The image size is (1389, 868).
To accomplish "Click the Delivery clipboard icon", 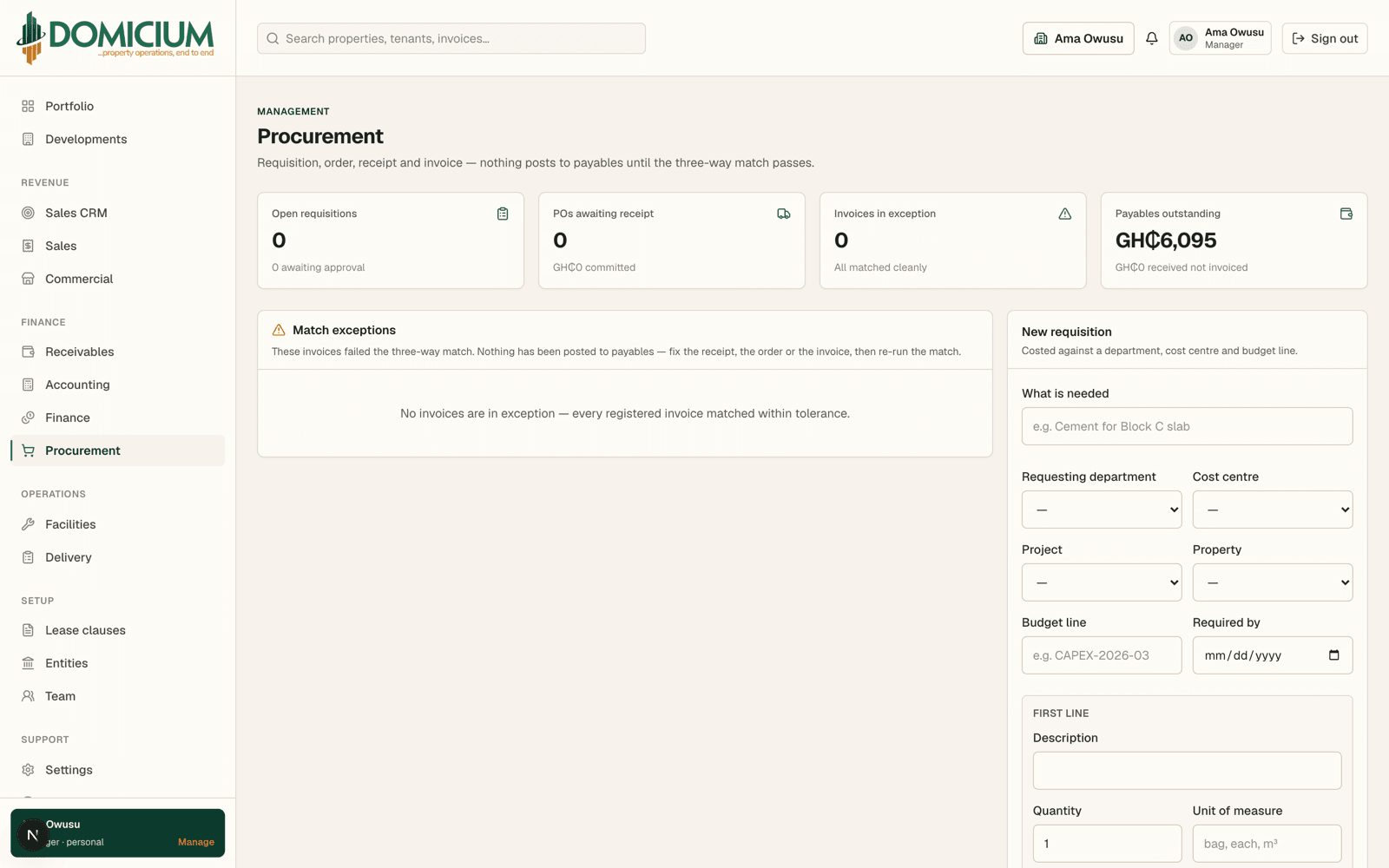I will click(x=28, y=557).
